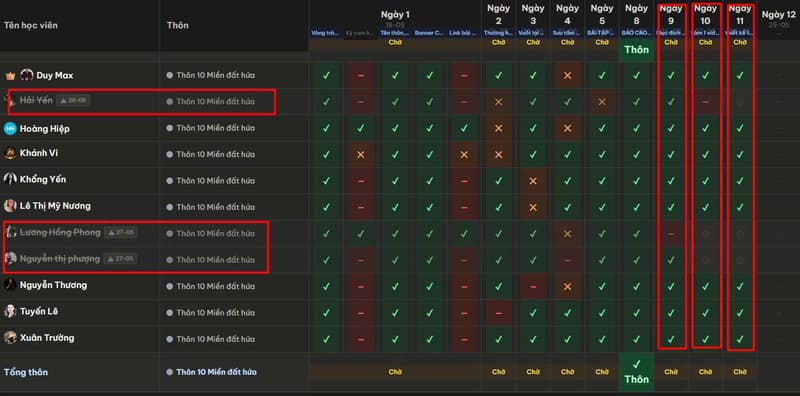Click the 'Tổng thôn' summary row label
This screenshot has height=396, width=800.
pyautogui.click(x=26, y=372)
